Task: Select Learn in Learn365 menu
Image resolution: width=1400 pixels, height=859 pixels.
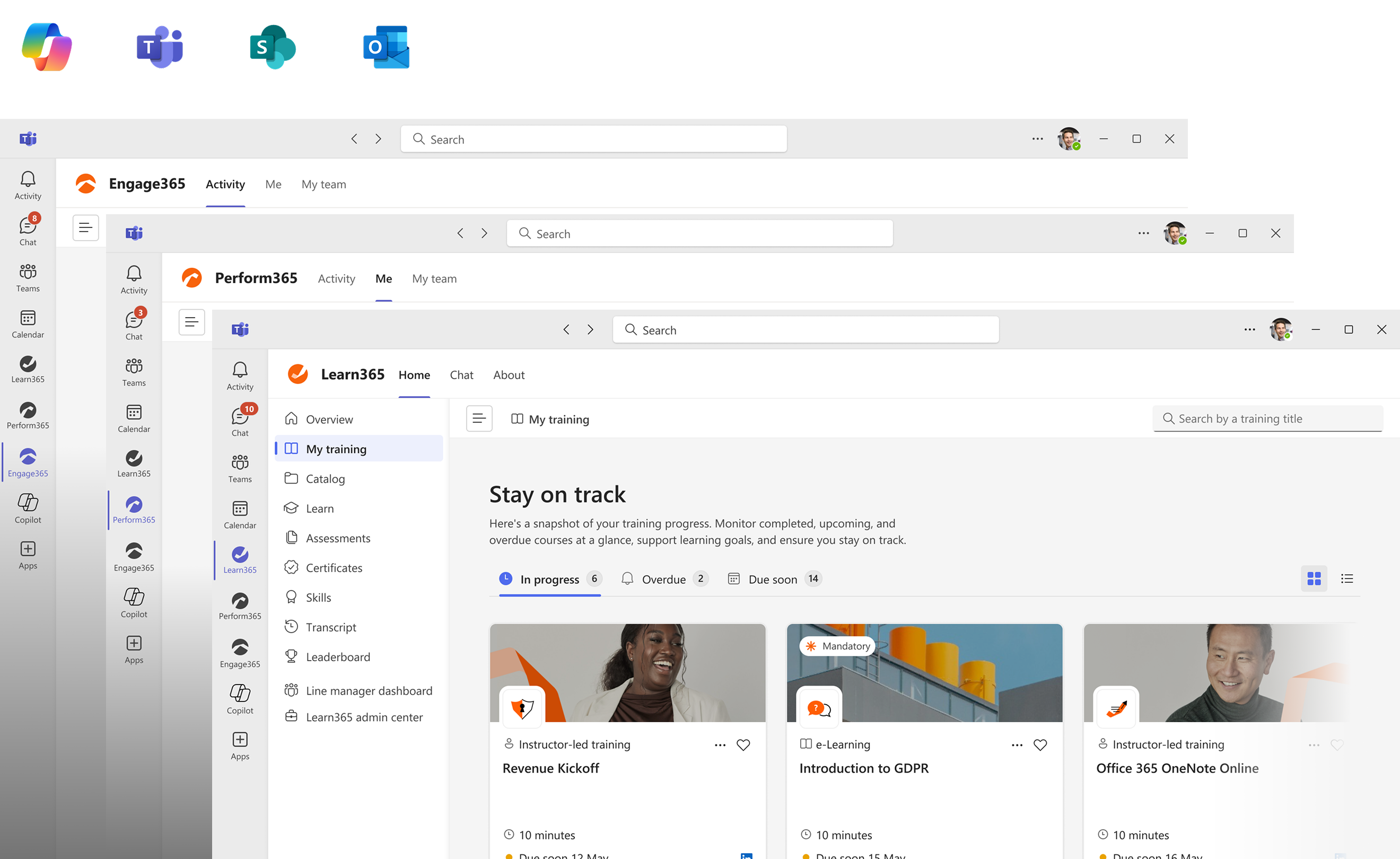Action: (x=359, y=508)
